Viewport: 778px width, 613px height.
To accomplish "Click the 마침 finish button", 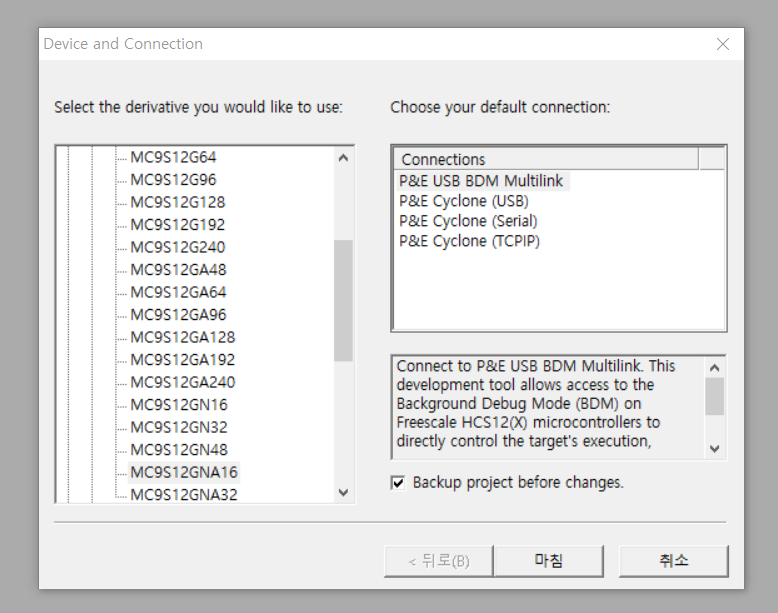I will click(548, 561).
